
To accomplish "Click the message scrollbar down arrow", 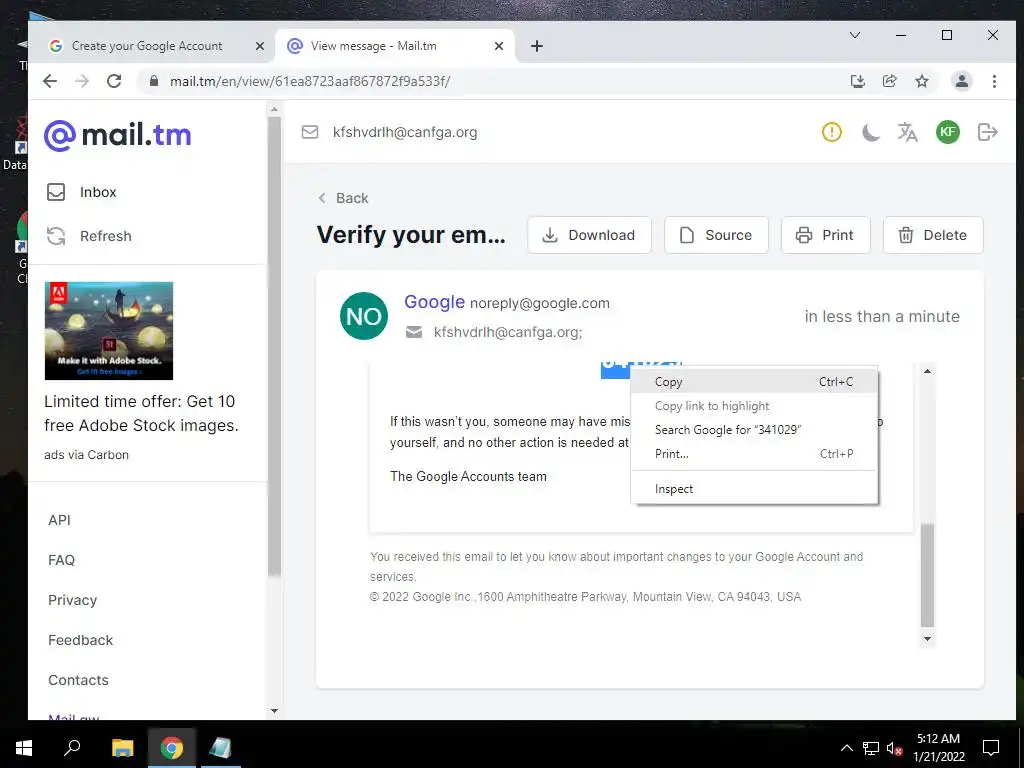I will coord(927,639).
